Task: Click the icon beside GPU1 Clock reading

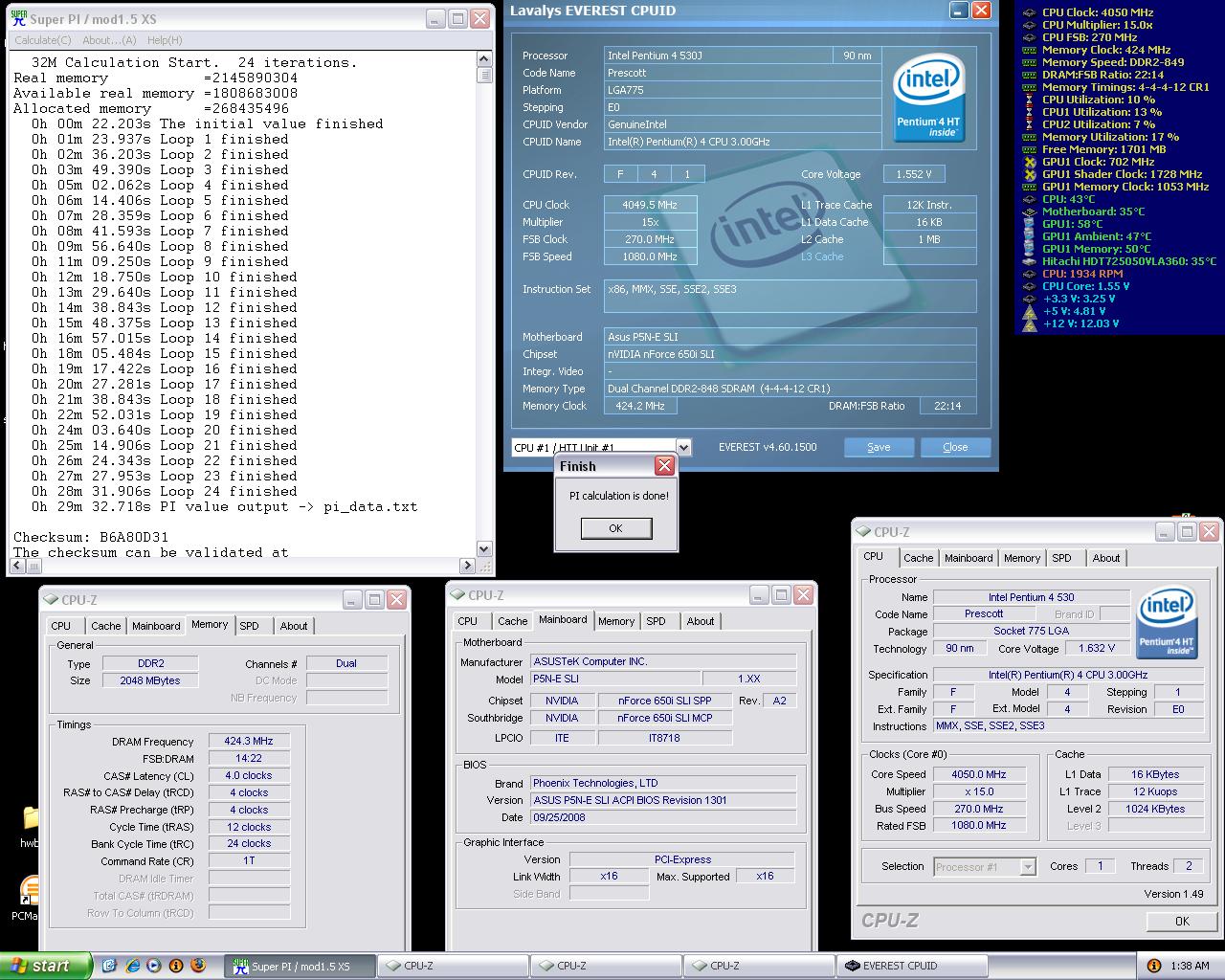Action: [x=1029, y=162]
